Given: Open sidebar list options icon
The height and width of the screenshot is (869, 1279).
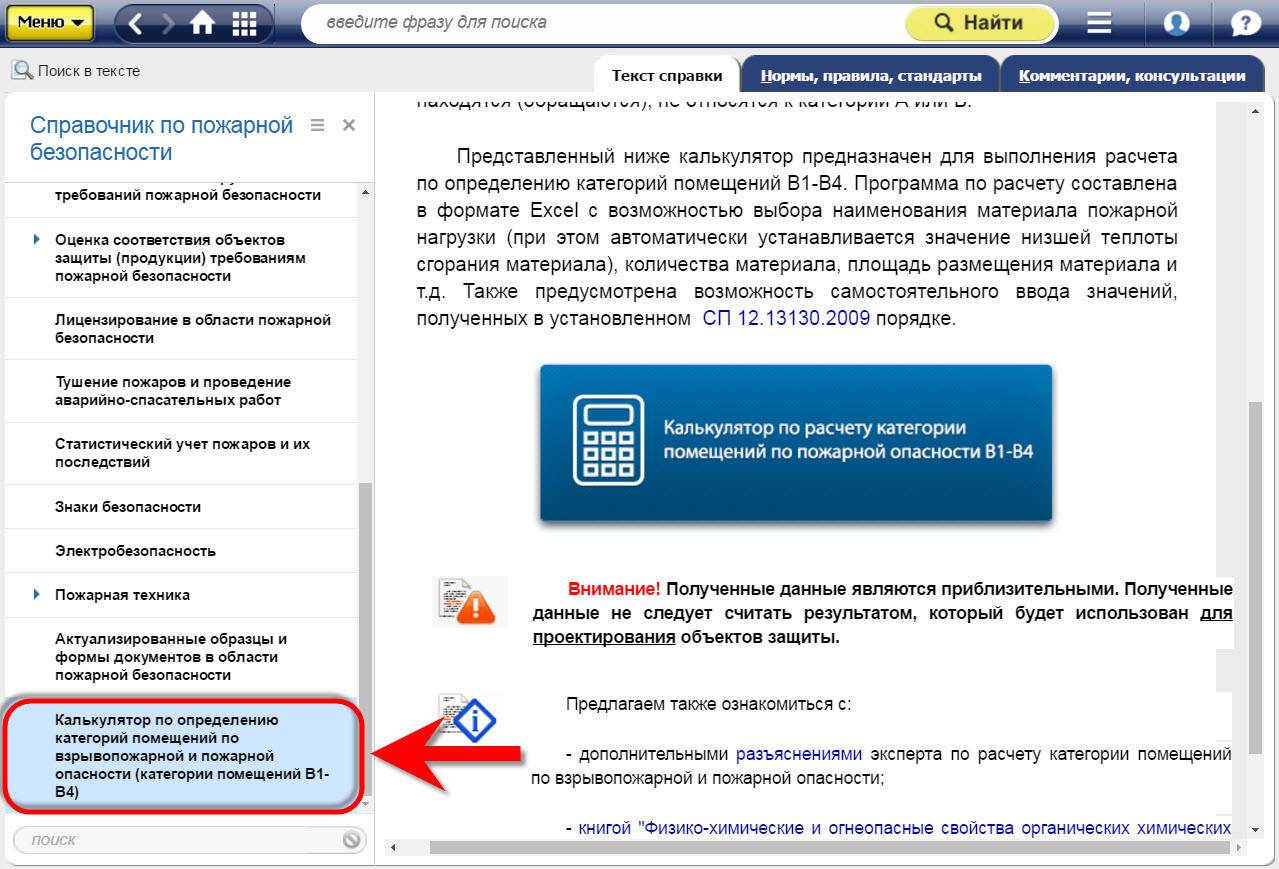Looking at the screenshot, I should click(x=318, y=125).
